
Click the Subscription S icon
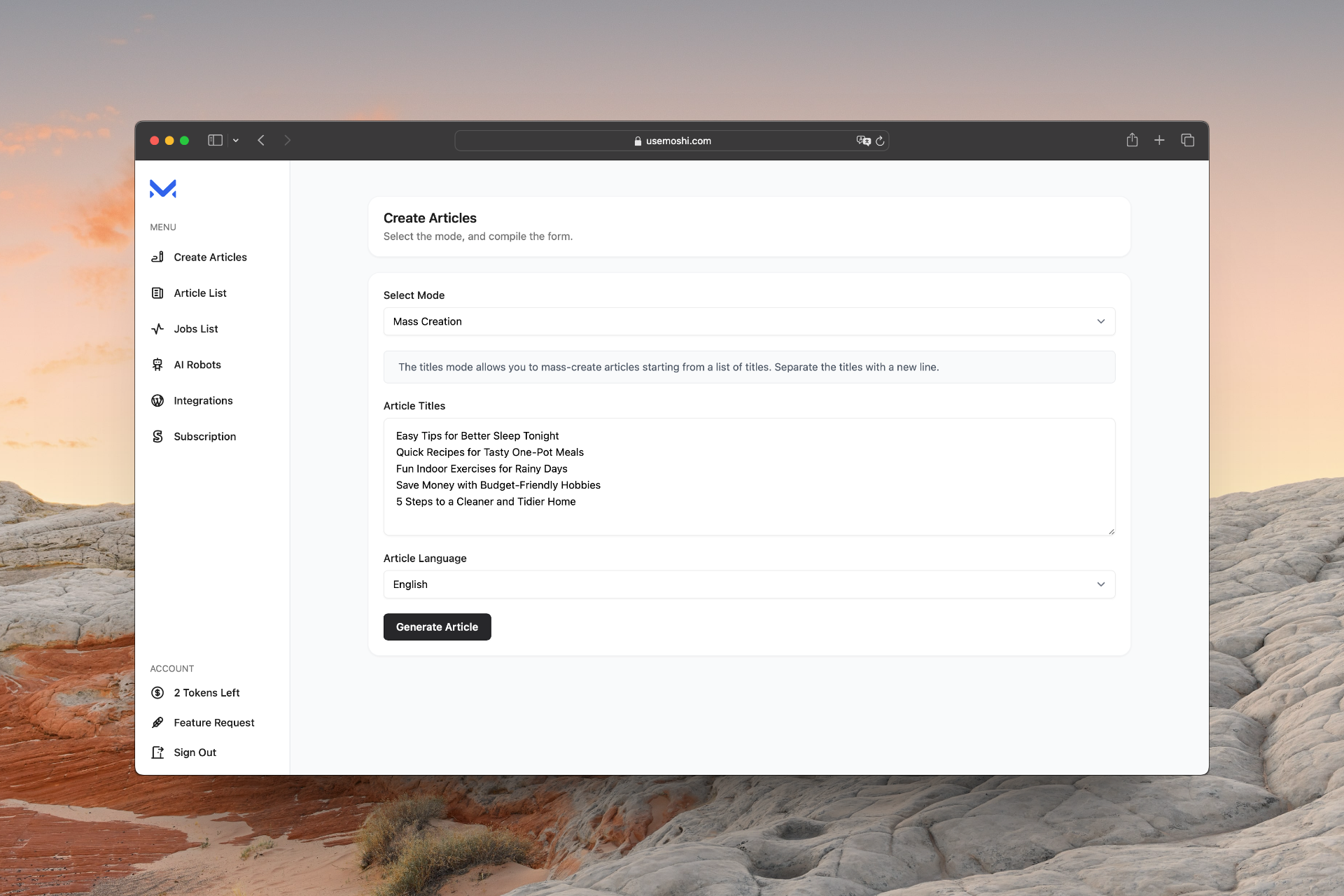pos(157,436)
